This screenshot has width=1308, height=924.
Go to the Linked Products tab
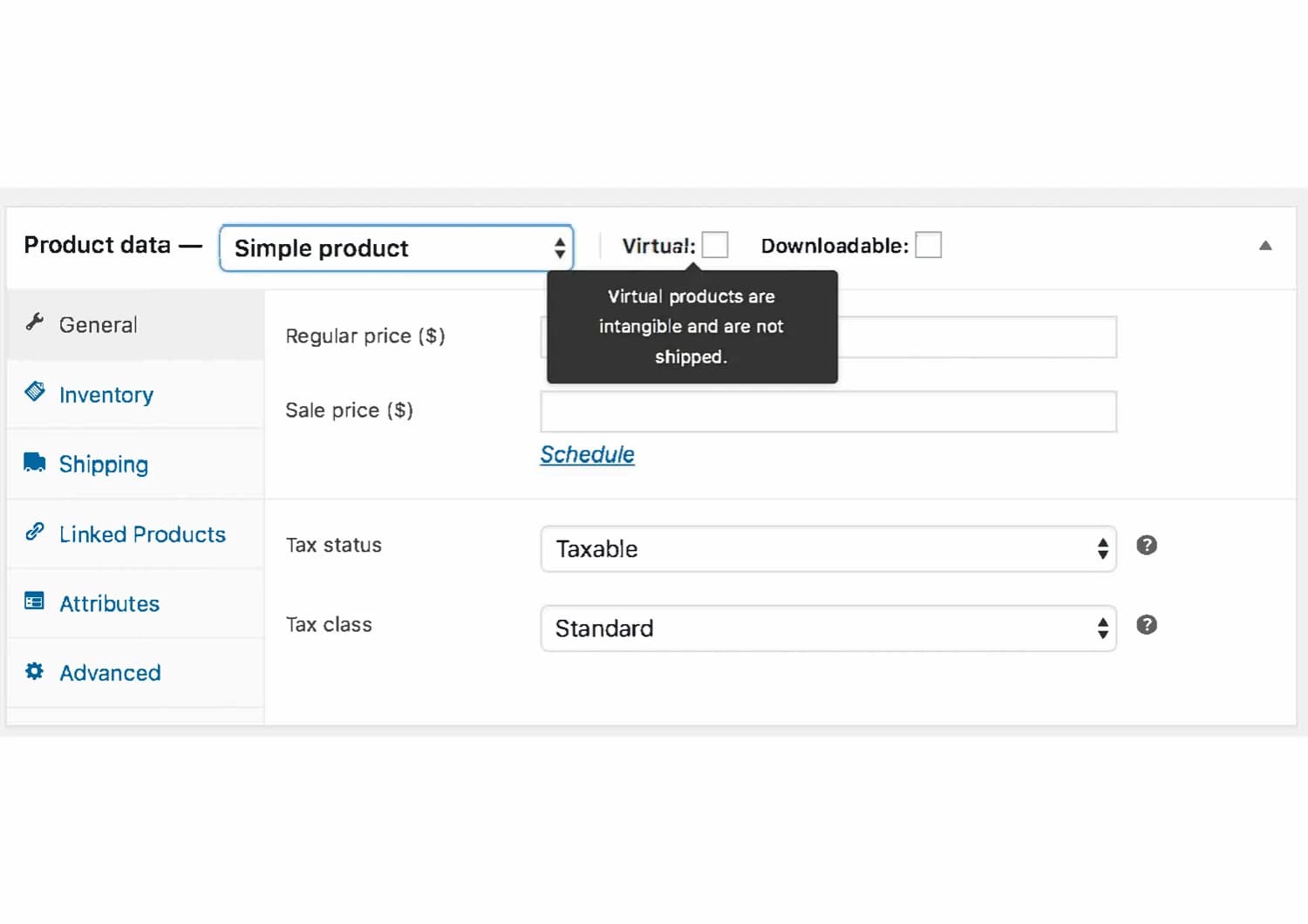(x=142, y=534)
